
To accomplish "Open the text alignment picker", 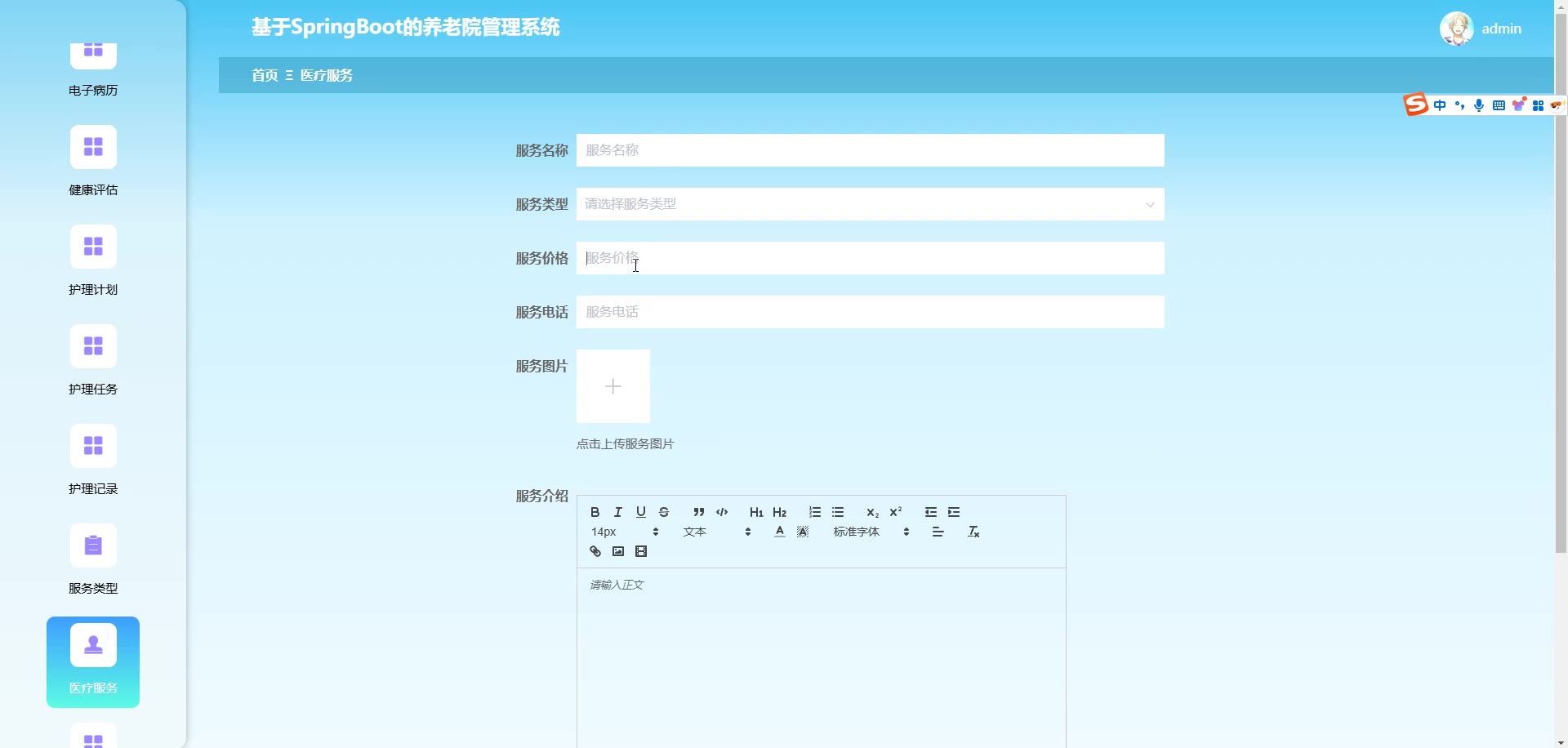I will click(x=938, y=532).
